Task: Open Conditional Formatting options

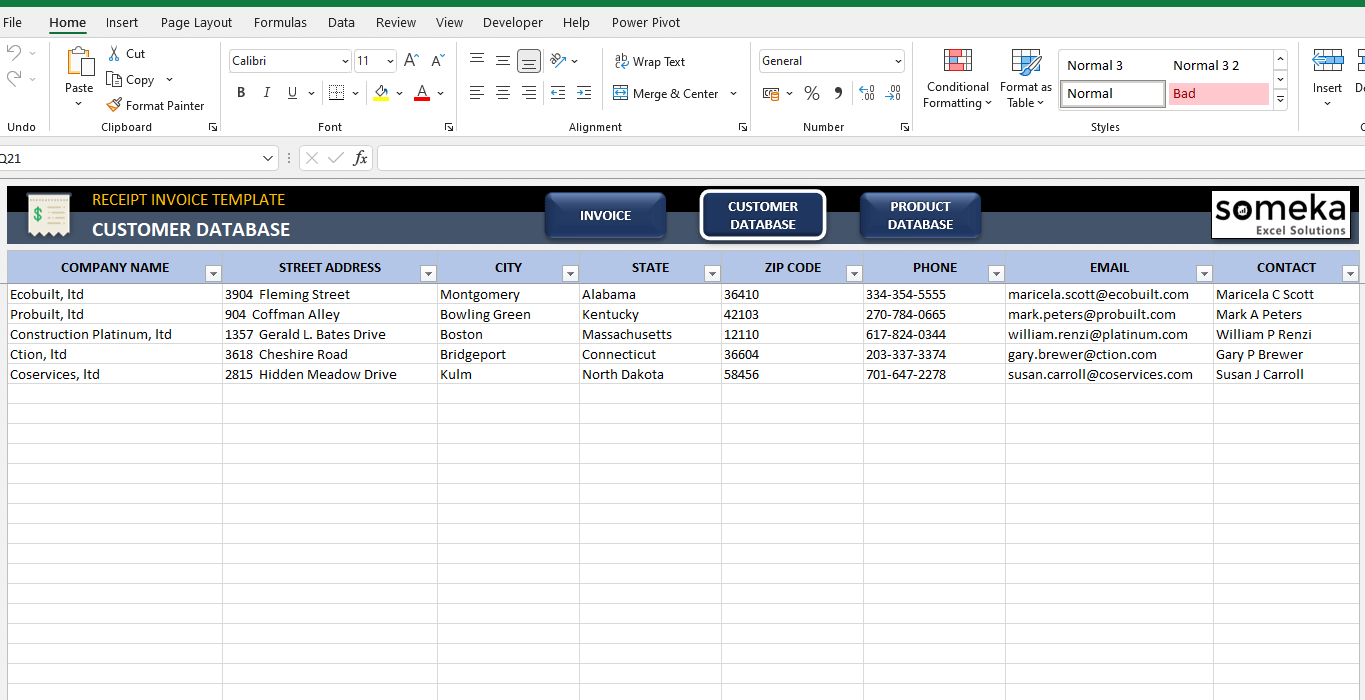Action: pos(957,79)
